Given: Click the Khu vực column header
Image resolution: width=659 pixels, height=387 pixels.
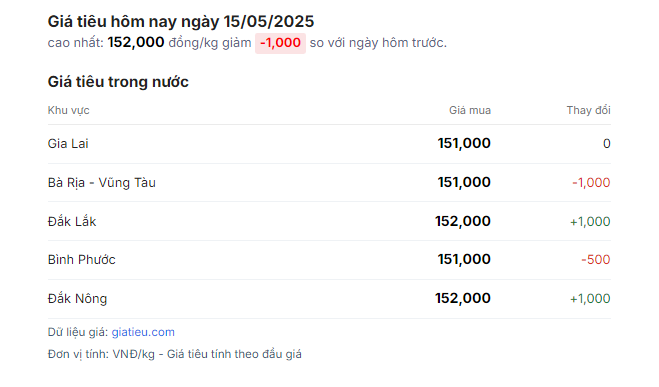Looking at the screenshot, I should [69, 111].
